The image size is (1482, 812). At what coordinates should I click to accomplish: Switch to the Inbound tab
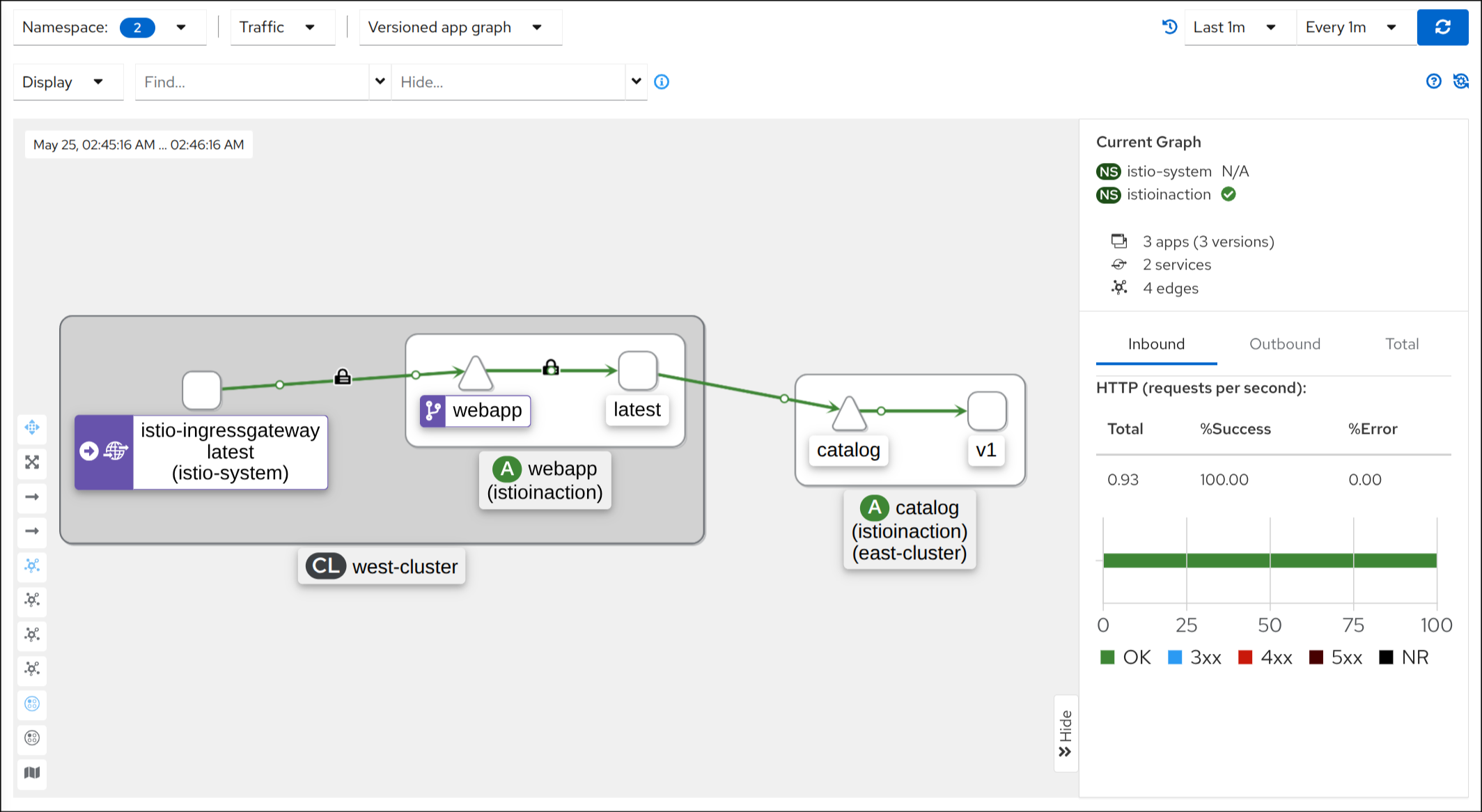tap(1156, 344)
